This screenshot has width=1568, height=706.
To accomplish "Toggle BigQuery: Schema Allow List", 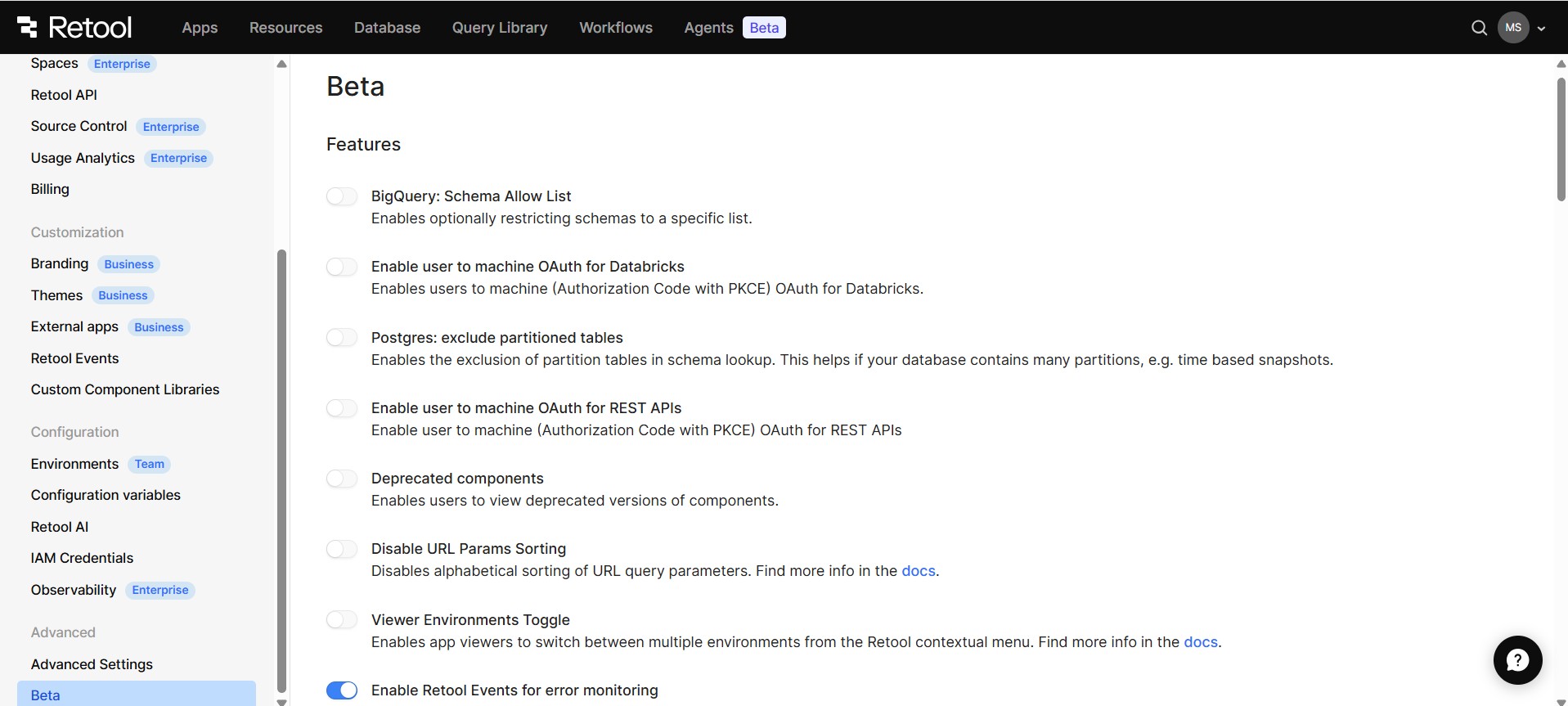I will click(x=342, y=196).
